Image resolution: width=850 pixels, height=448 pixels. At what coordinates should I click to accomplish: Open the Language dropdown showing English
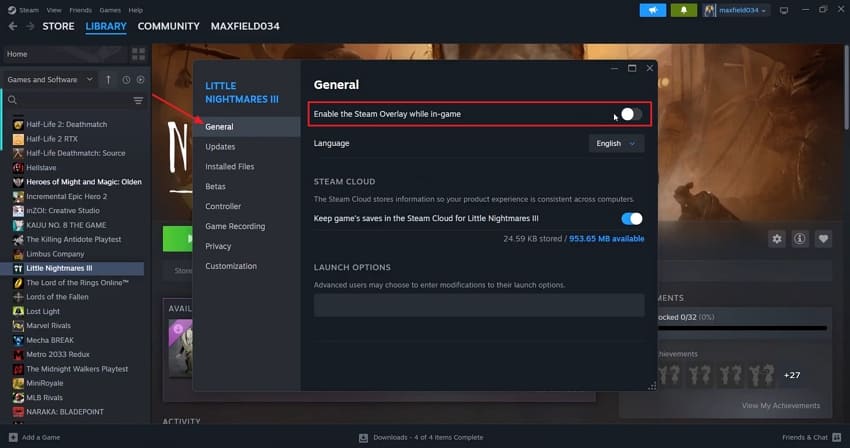616,143
